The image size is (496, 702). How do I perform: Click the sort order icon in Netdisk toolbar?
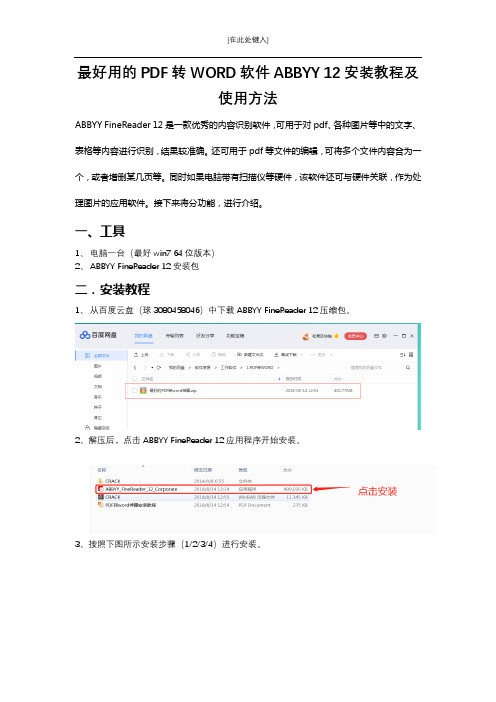402,355
